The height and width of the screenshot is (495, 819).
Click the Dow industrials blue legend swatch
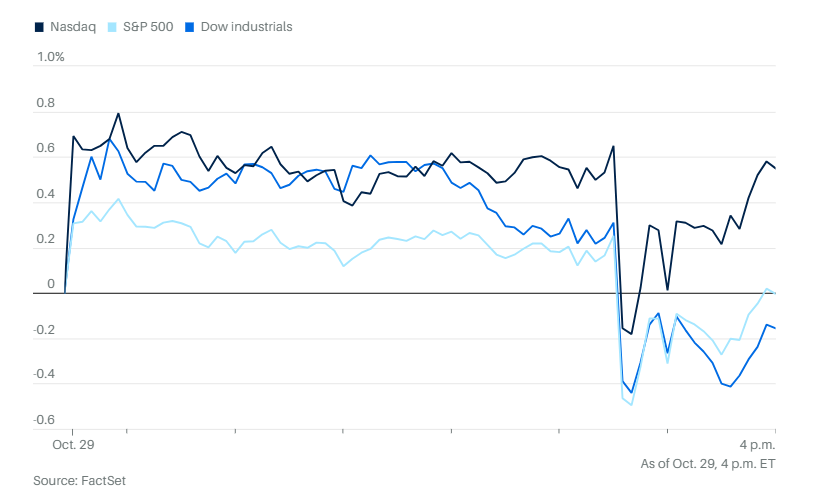pos(192,27)
